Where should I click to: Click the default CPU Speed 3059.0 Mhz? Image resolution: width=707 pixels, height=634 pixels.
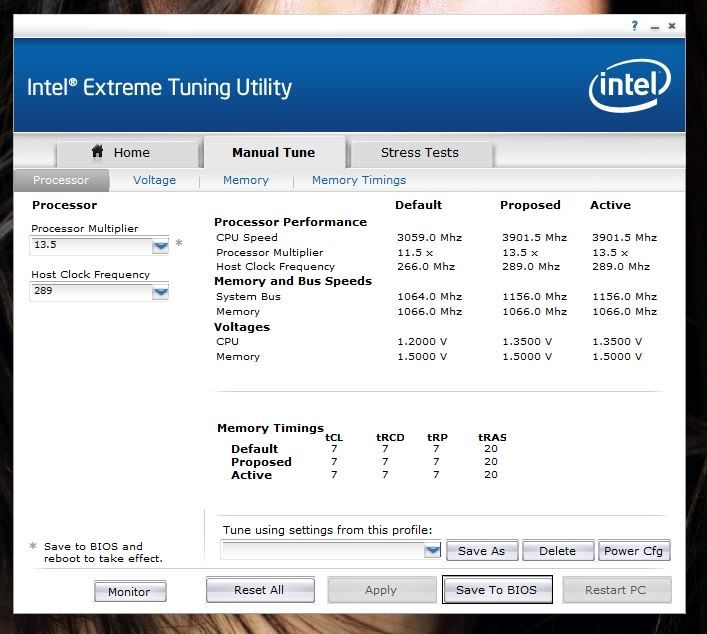click(430, 238)
